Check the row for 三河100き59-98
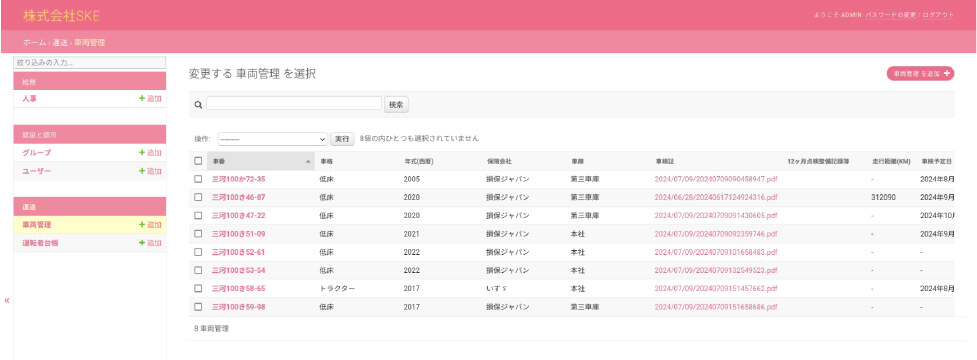The width and height of the screenshot is (977, 360). (198, 306)
